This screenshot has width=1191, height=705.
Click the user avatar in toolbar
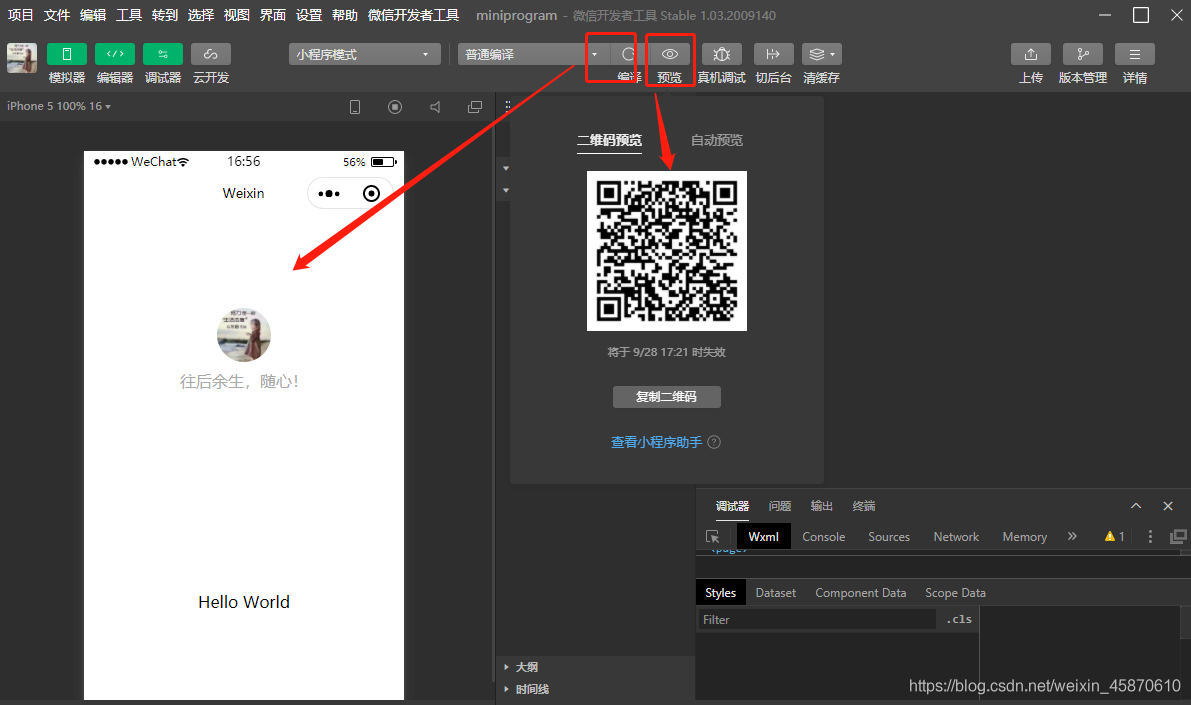point(22,58)
